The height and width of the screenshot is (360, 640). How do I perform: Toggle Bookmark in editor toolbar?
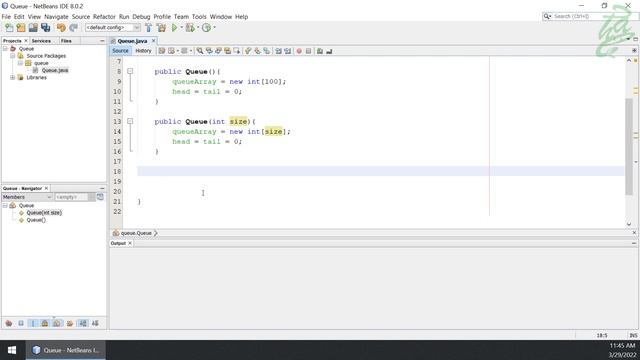point(267,51)
